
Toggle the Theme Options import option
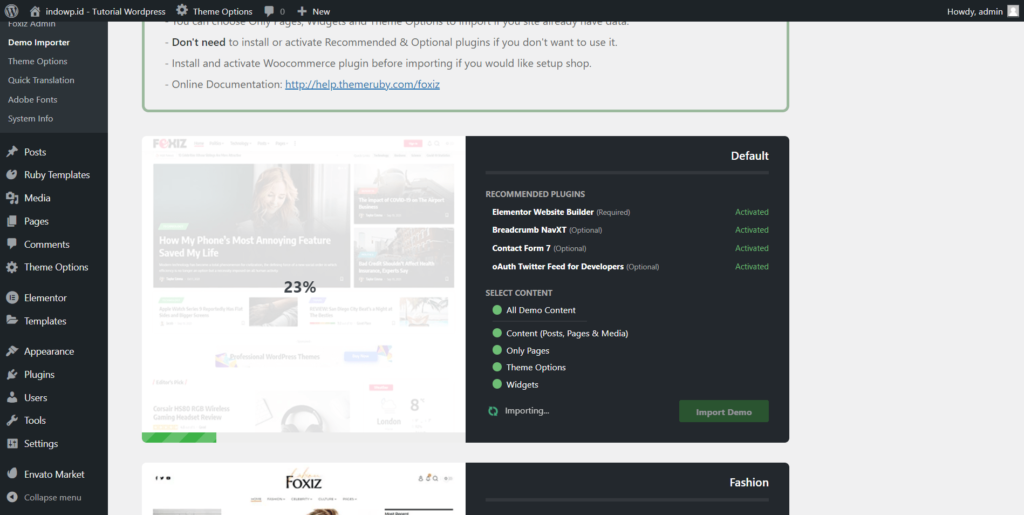(497, 367)
